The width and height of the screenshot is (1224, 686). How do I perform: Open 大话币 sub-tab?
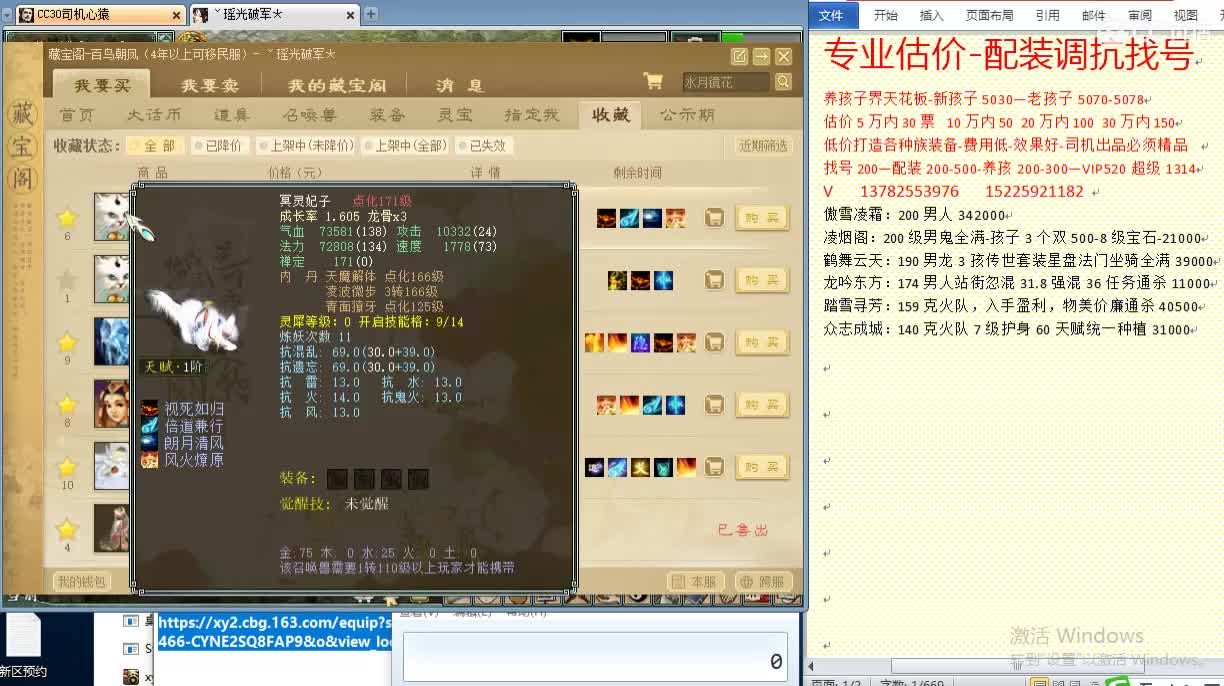154,114
